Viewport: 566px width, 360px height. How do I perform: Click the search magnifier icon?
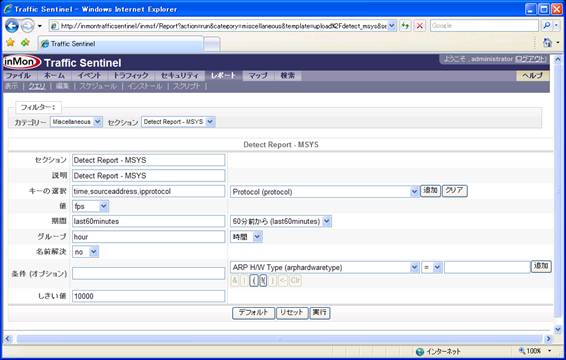[x=547, y=26]
